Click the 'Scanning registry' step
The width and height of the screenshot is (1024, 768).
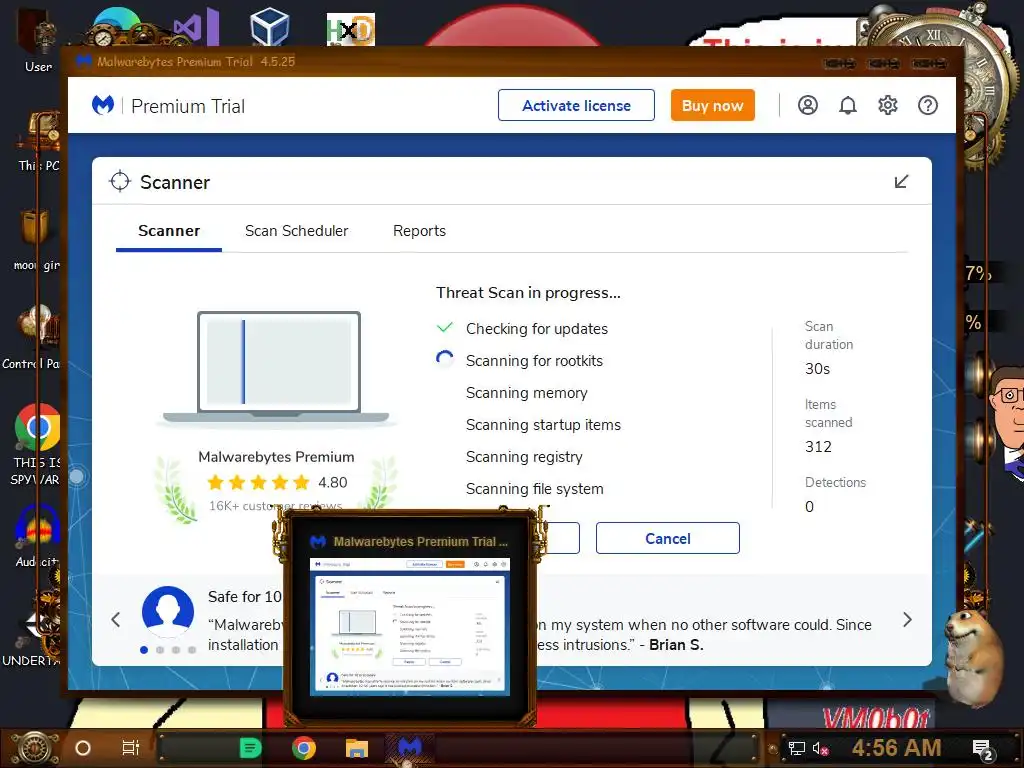[524, 456]
